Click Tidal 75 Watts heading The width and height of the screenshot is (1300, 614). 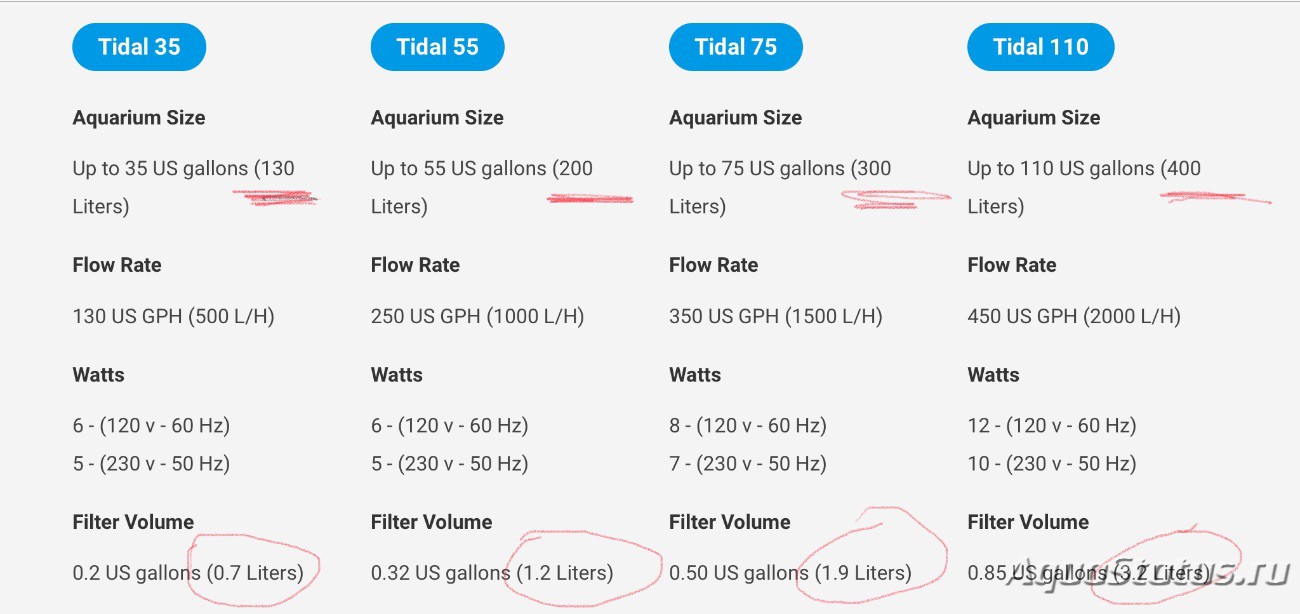coord(696,375)
